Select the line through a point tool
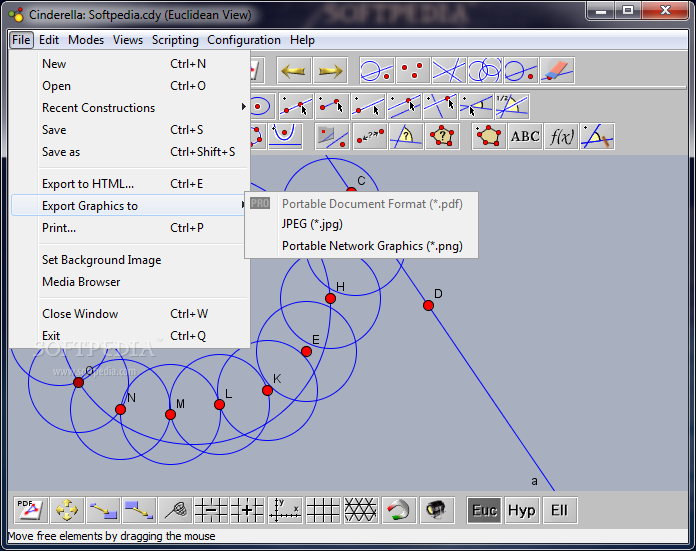696x551 pixels. (x=368, y=107)
